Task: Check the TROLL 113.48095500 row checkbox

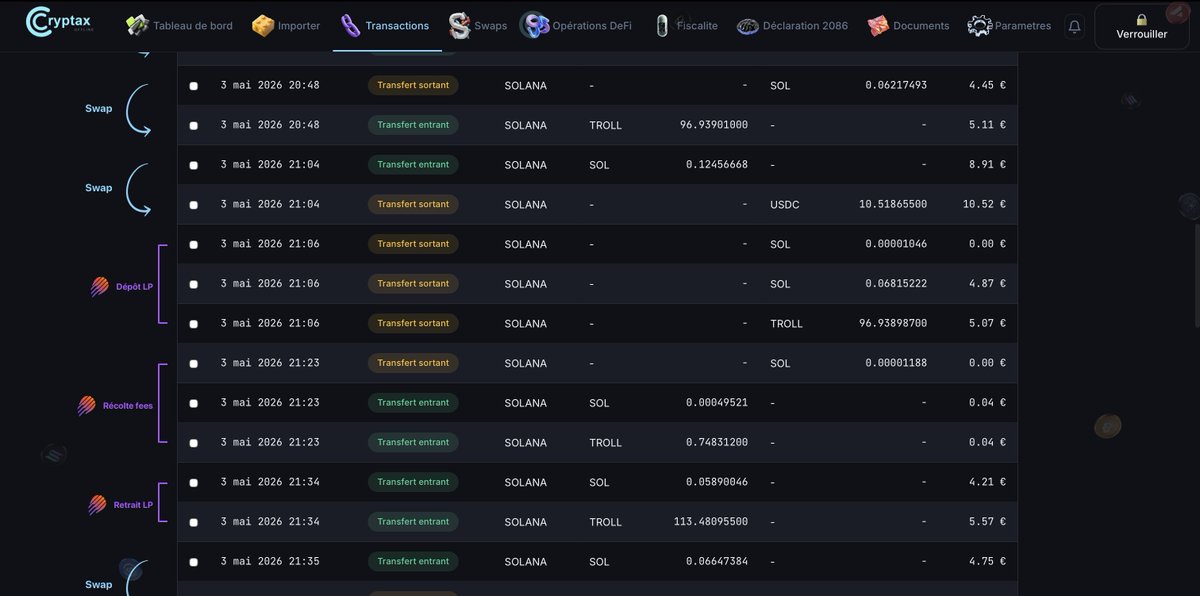Action: click(x=193, y=522)
